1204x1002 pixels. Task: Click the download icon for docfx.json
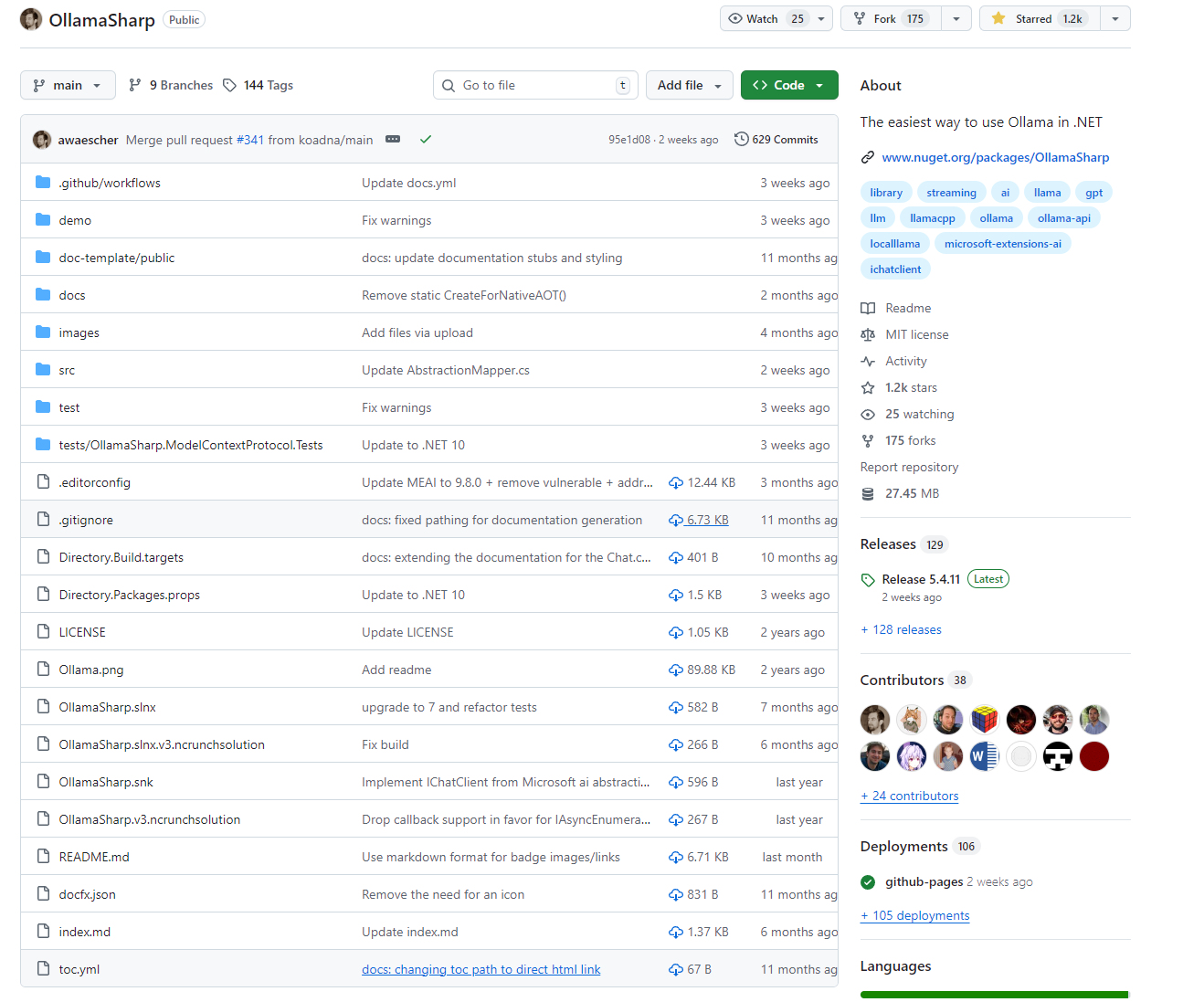coord(676,894)
